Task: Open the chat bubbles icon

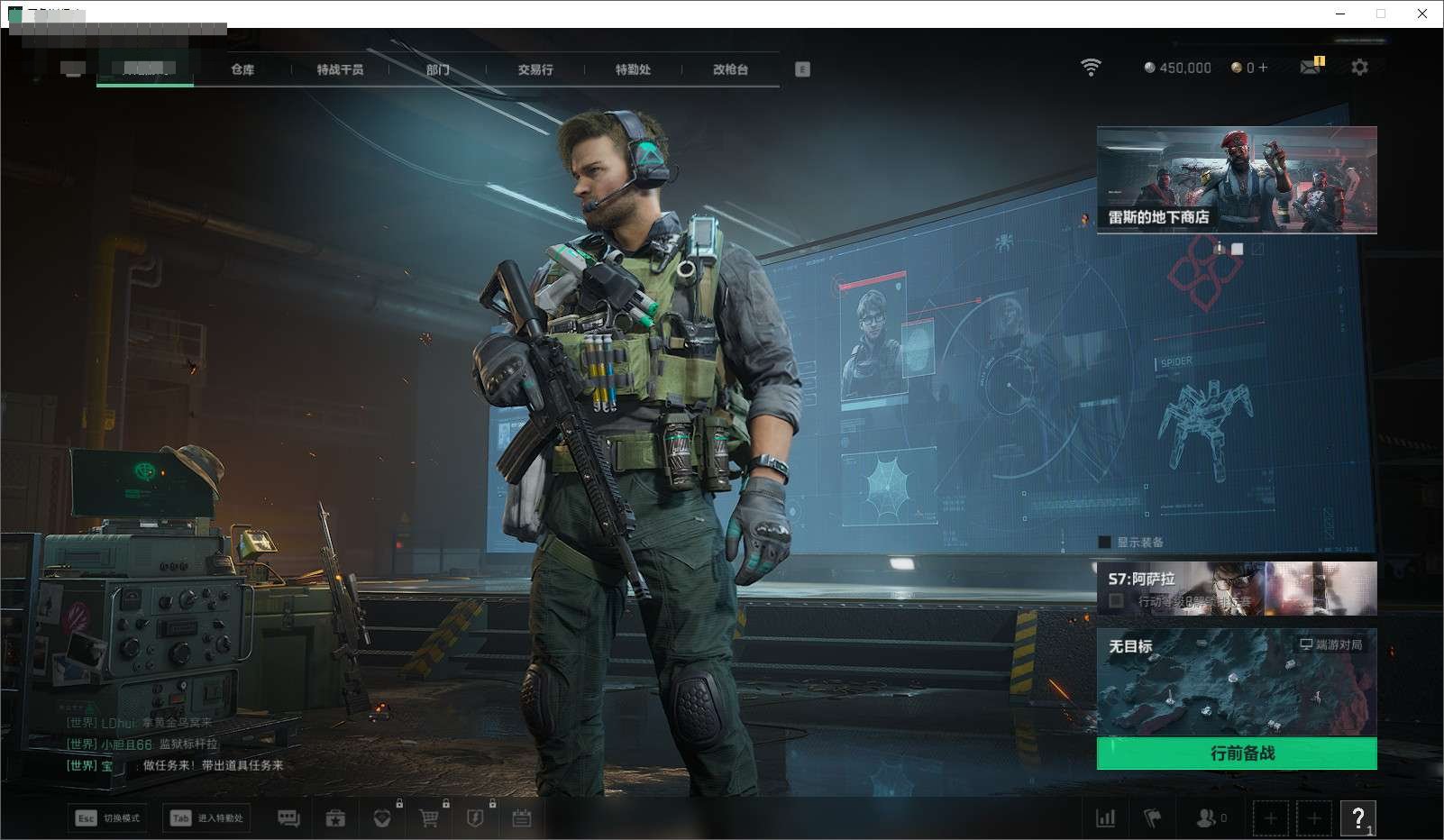Action: [288, 818]
